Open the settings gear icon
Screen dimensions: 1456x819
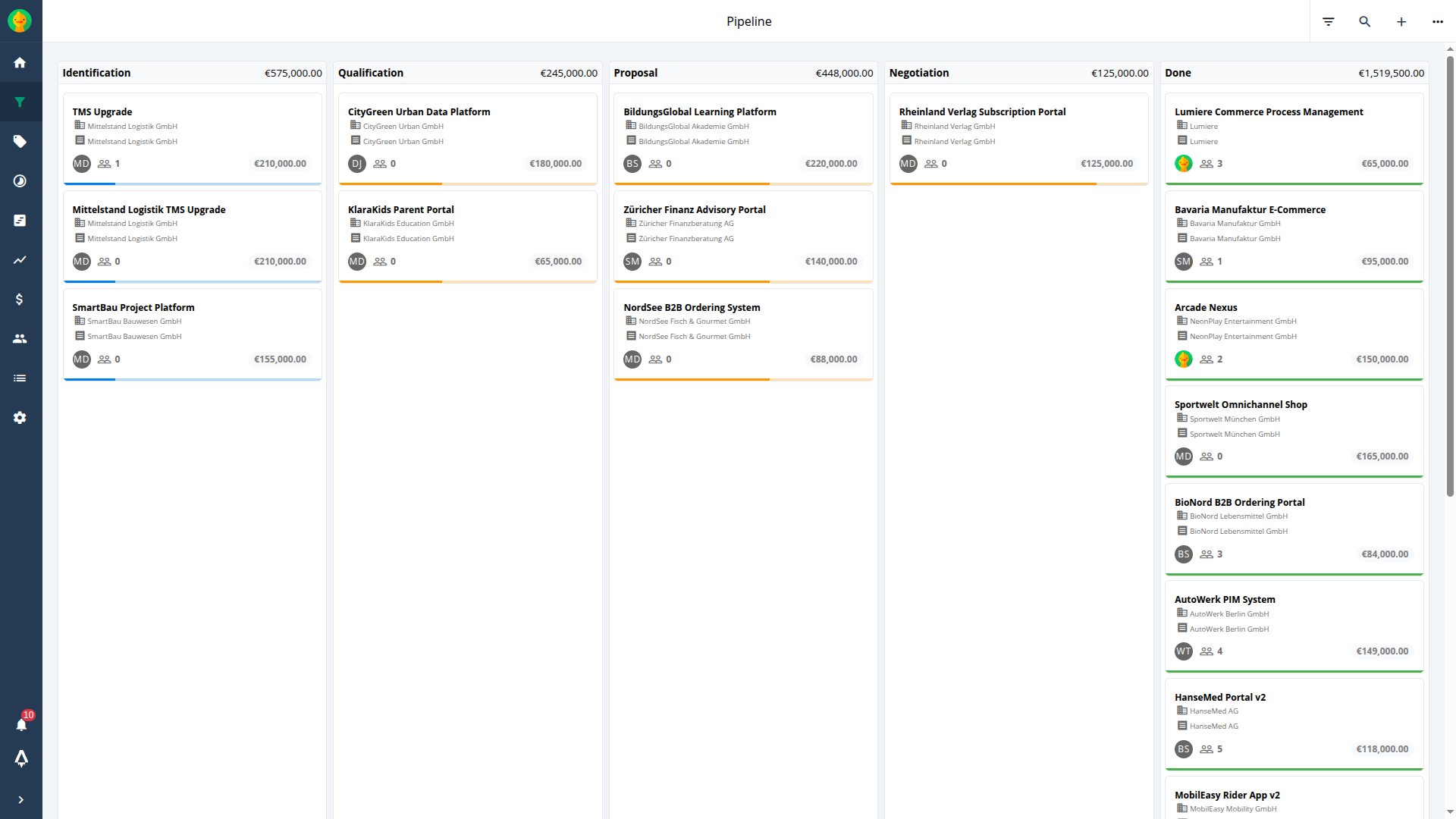(x=20, y=418)
